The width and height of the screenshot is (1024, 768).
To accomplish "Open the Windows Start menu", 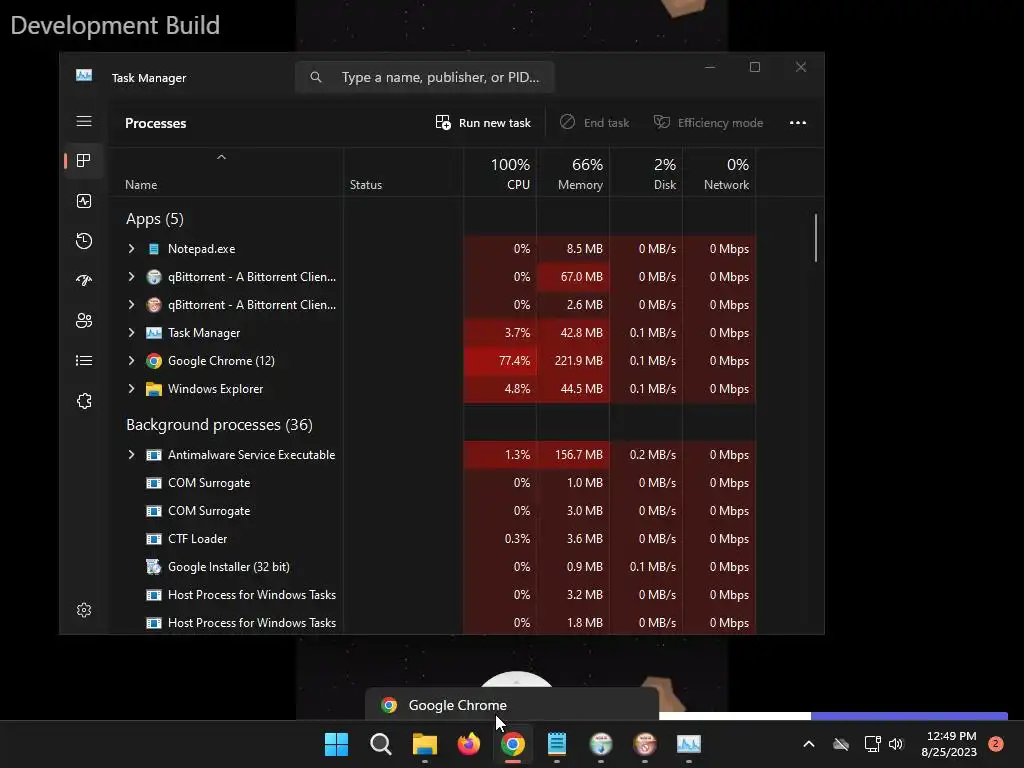I will [336, 744].
